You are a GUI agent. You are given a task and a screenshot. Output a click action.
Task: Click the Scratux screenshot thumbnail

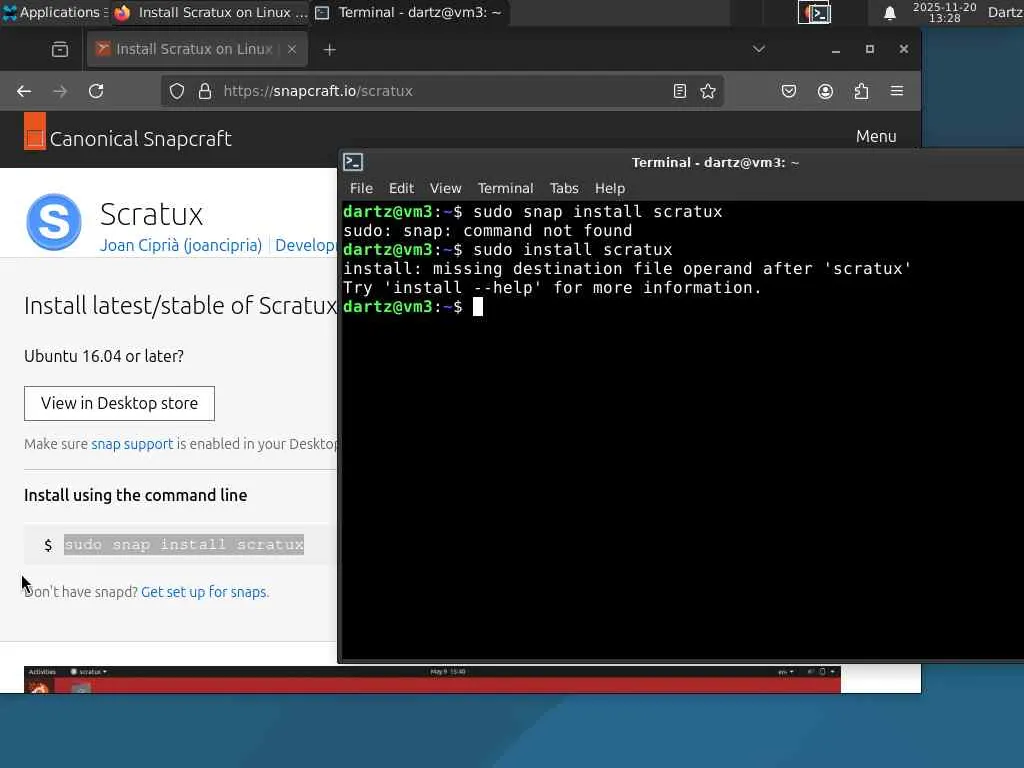(x=432, y=679)
